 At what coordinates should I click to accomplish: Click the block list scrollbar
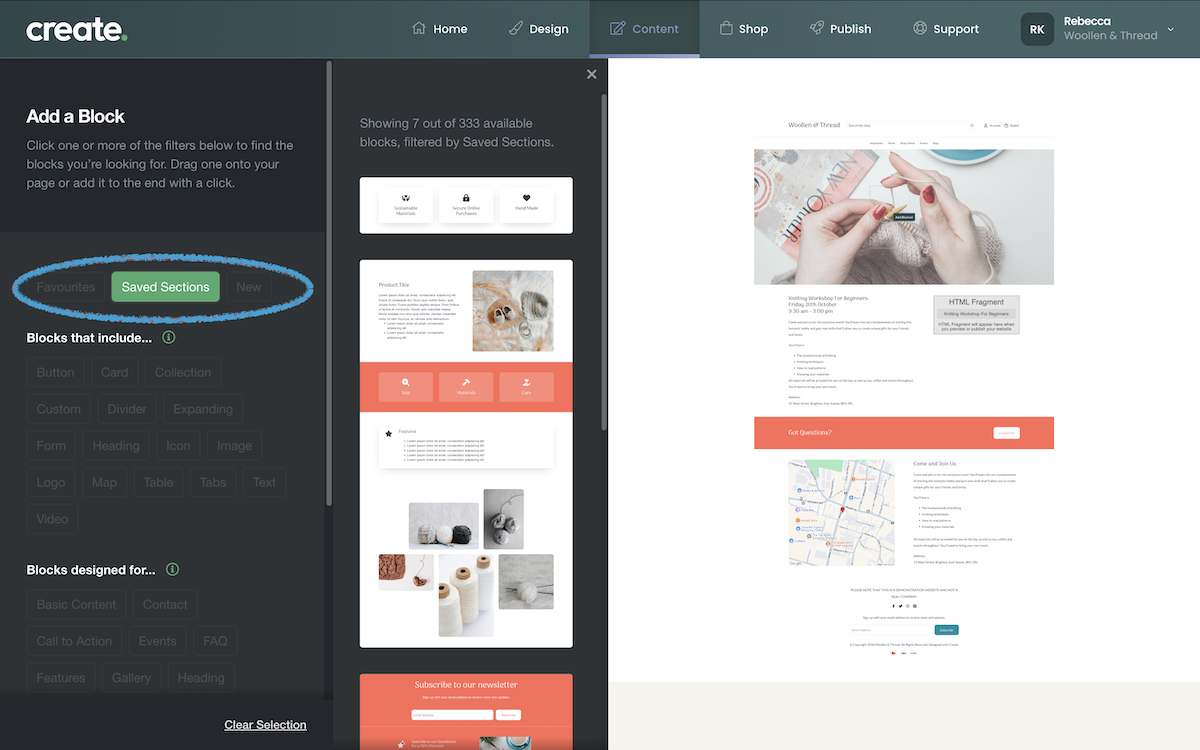click(x=603, y=260)
